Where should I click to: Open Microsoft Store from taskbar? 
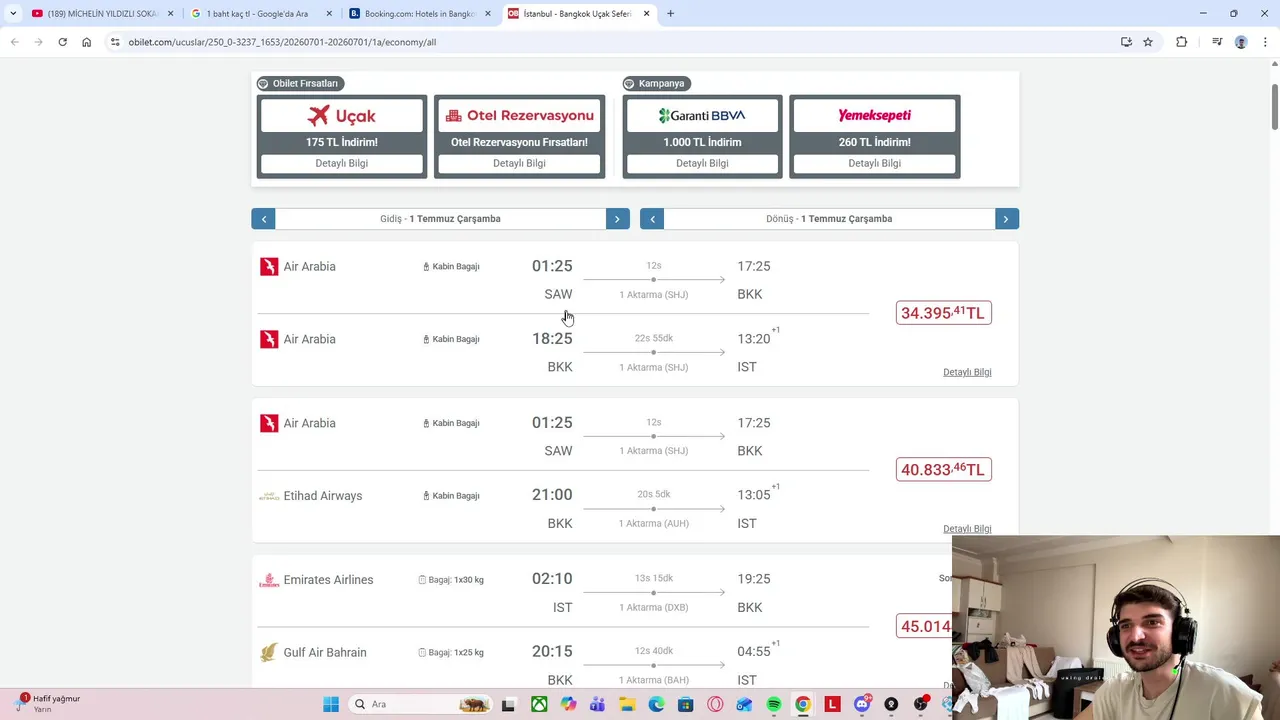[685, 704]
